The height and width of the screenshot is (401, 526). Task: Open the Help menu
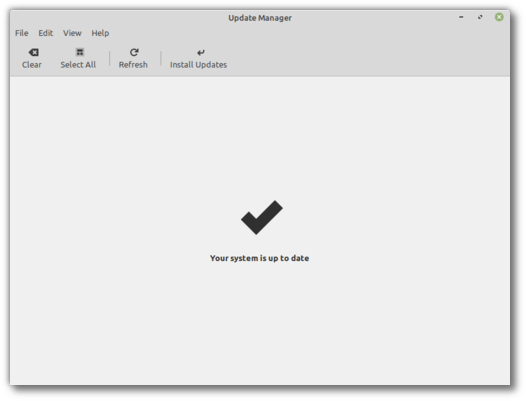click(x=100, y=33)
